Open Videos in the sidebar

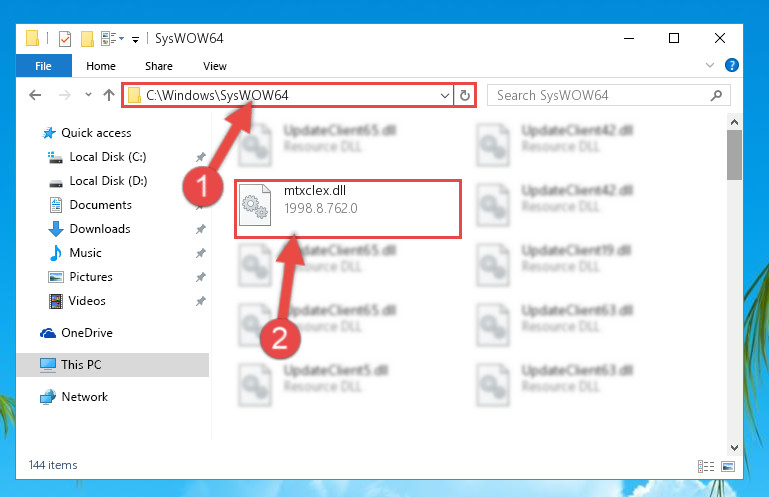[x=87, y=301]
